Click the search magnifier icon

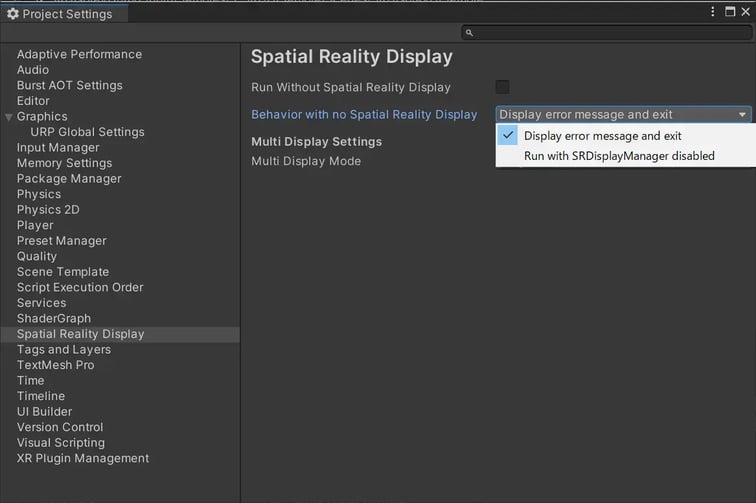click(469, 33)
